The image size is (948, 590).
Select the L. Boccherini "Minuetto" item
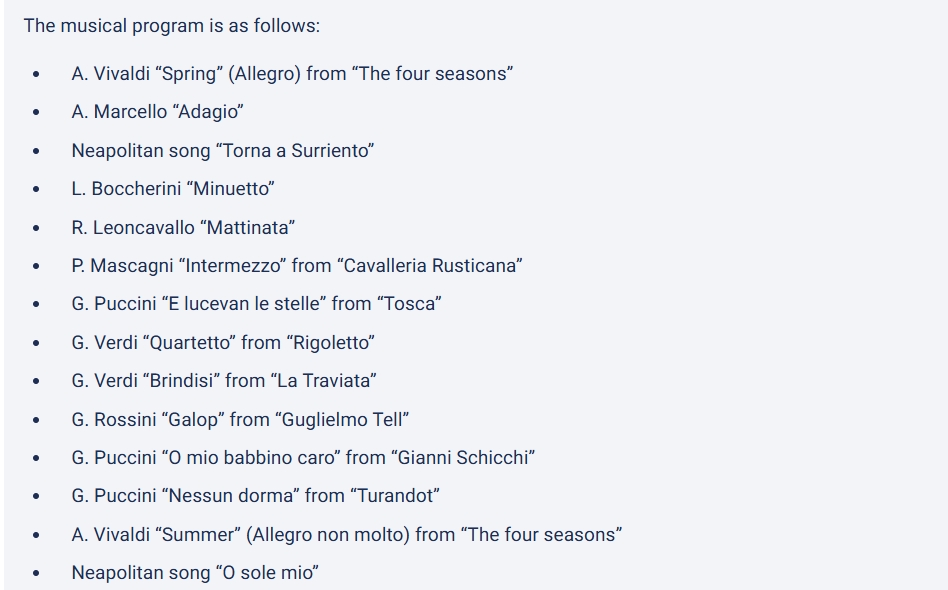tap(173, 189)
